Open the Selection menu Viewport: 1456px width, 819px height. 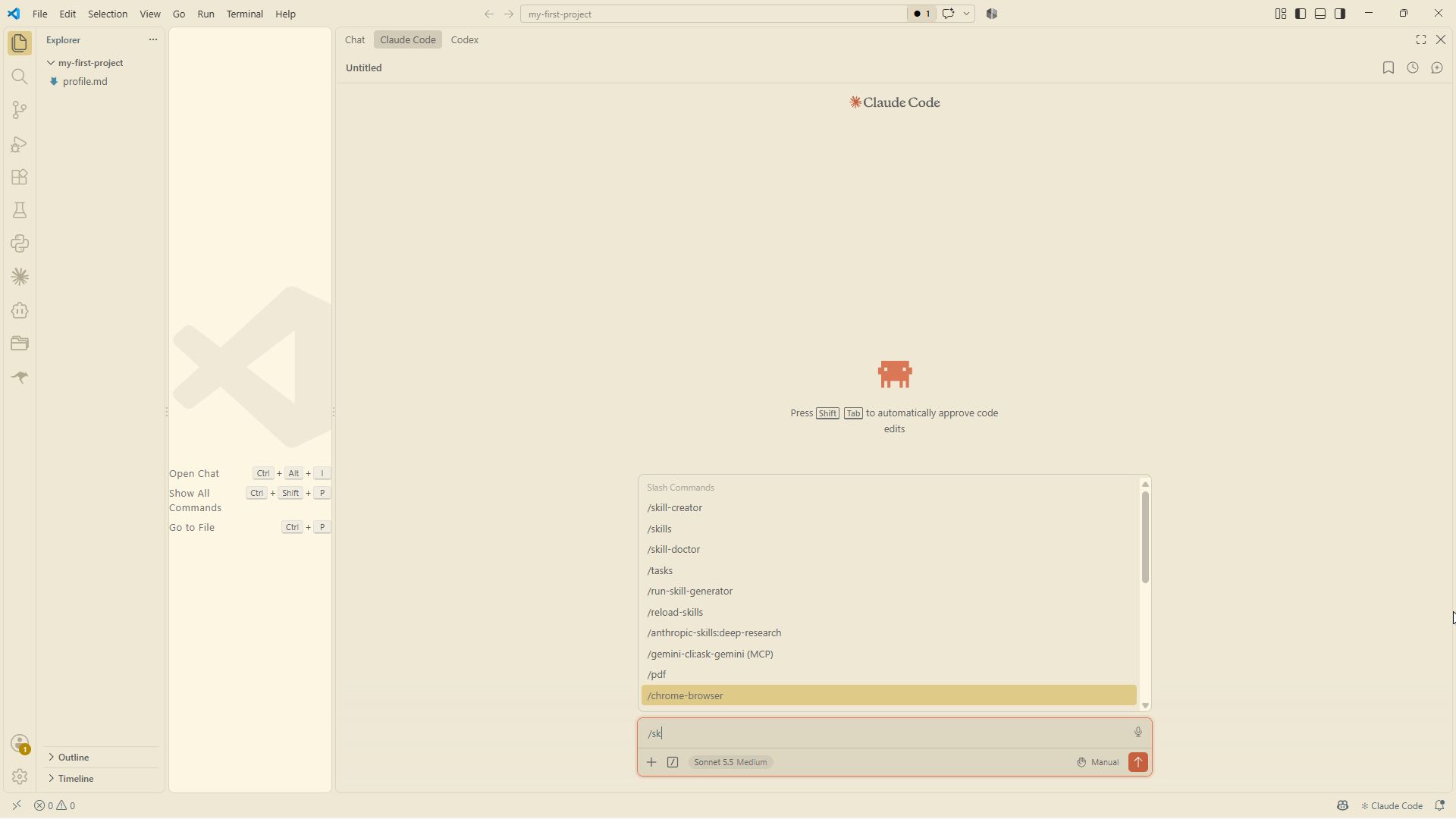pyautogui.click(x=108, y=14)
